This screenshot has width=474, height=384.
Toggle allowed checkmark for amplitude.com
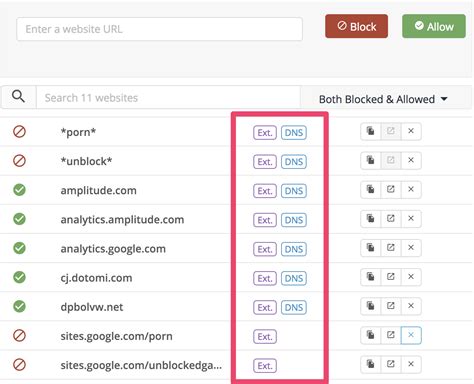coord(19,190)
